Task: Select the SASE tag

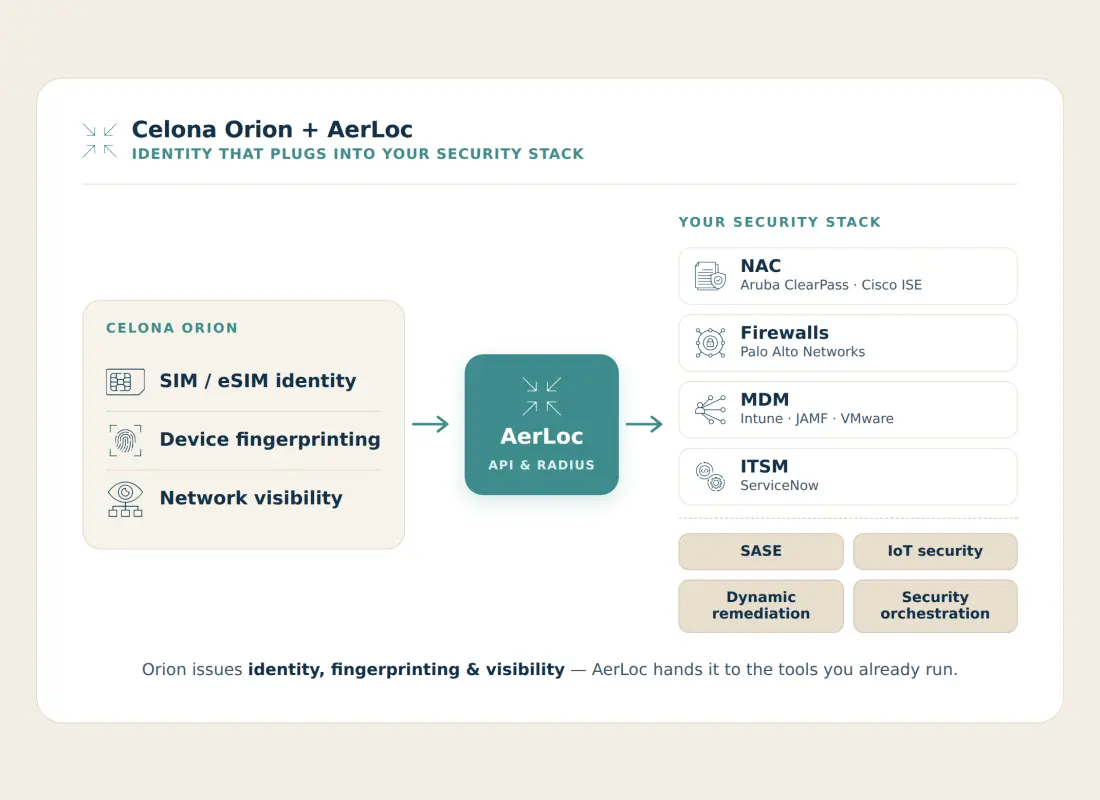Action: point(761,551)
